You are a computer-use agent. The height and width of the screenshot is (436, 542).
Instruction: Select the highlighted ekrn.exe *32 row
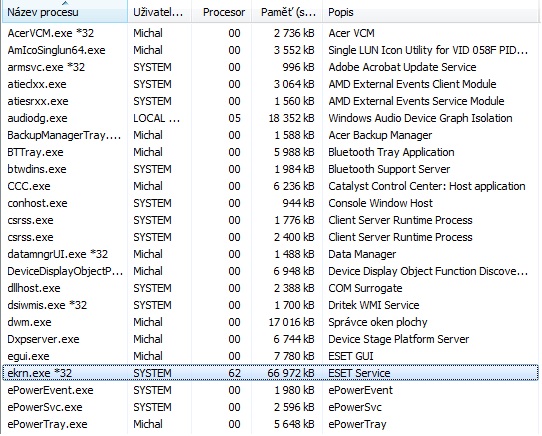[271, 373]
